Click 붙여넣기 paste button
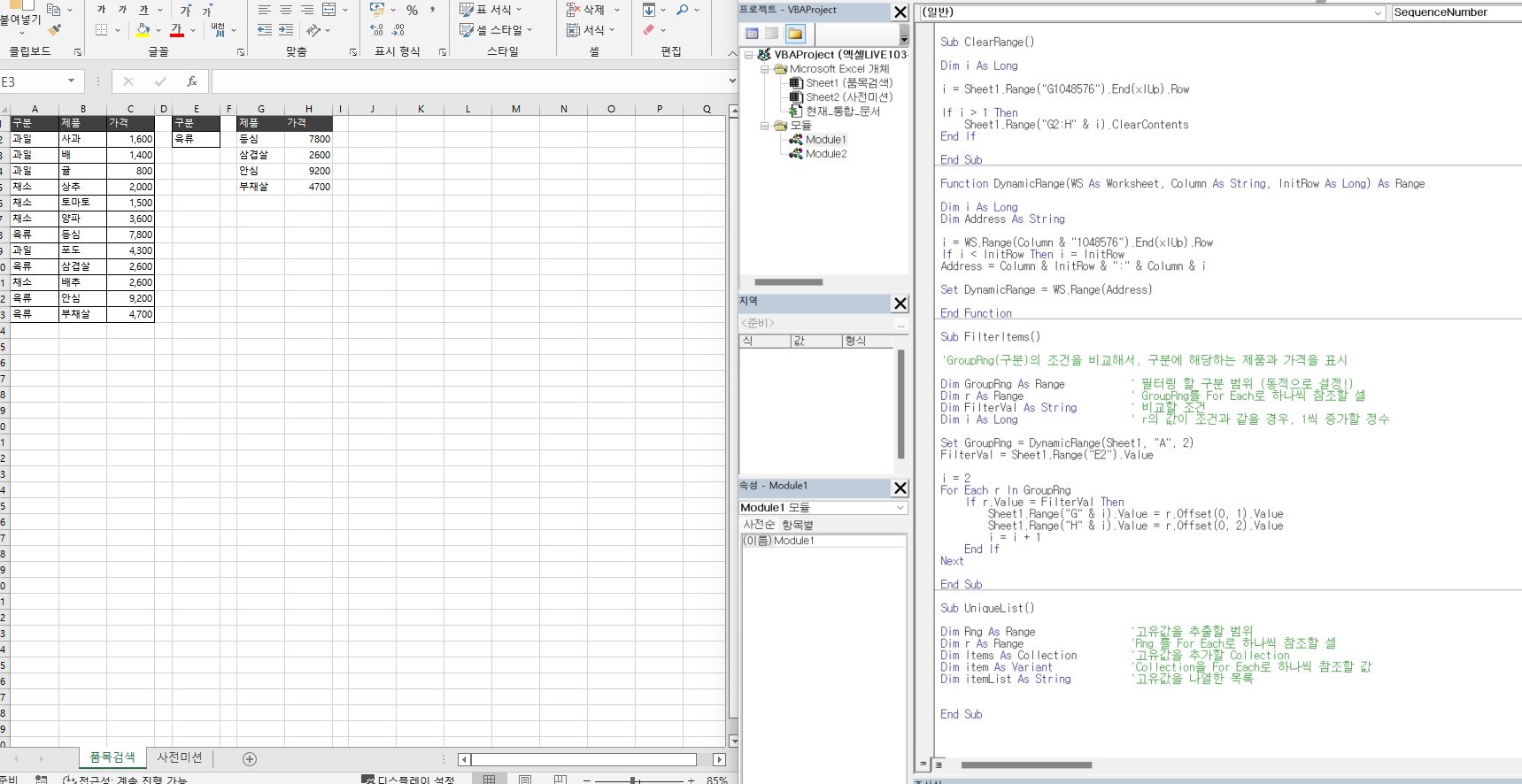The width and height of the screenshot is (1522, 784). 19,19
